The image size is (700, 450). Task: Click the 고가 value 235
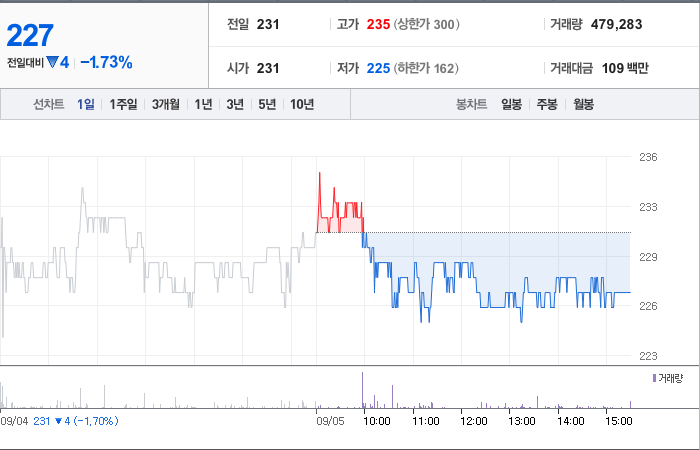point(378,24)
